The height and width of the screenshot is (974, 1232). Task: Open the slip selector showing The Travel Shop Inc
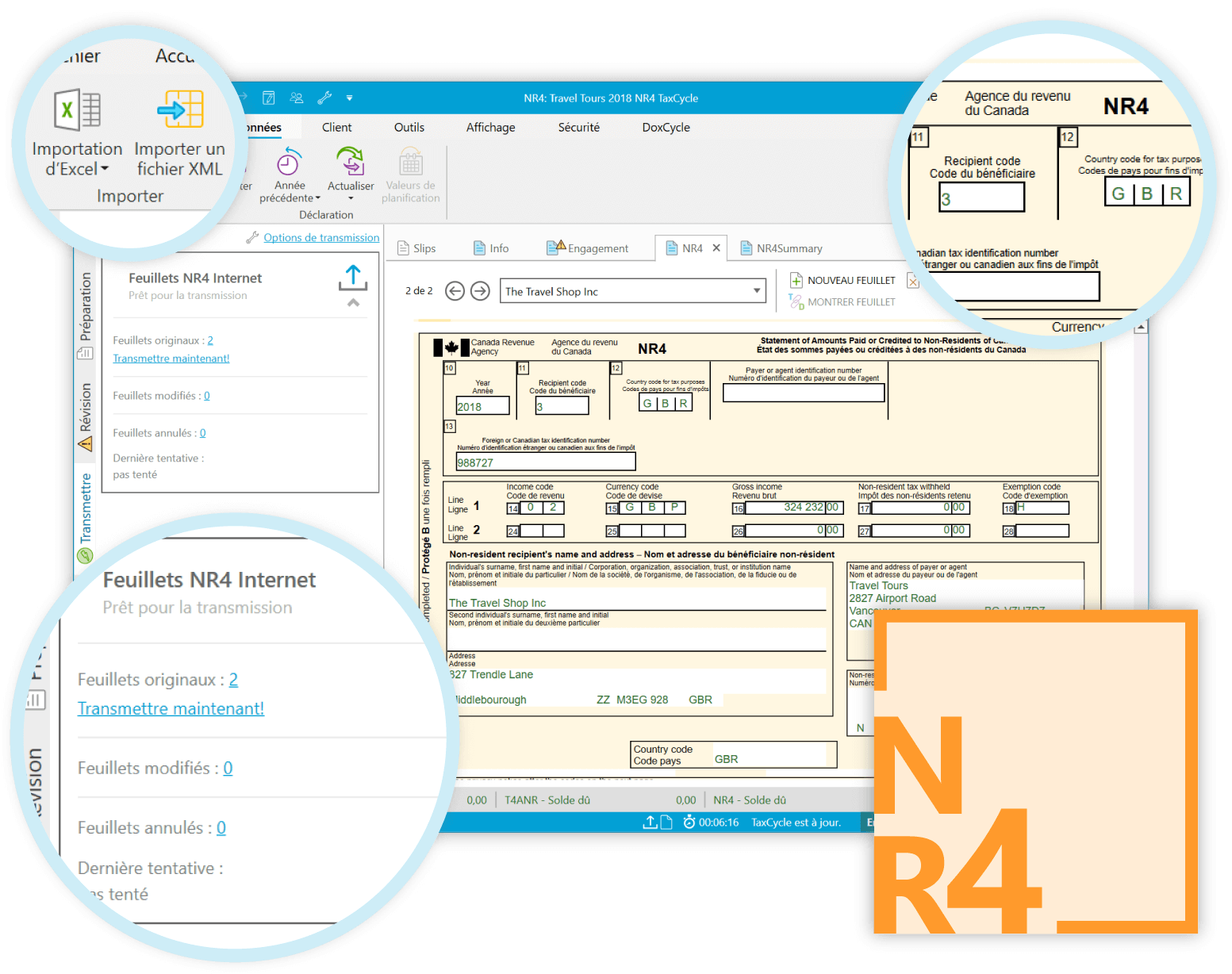(632, 291)
